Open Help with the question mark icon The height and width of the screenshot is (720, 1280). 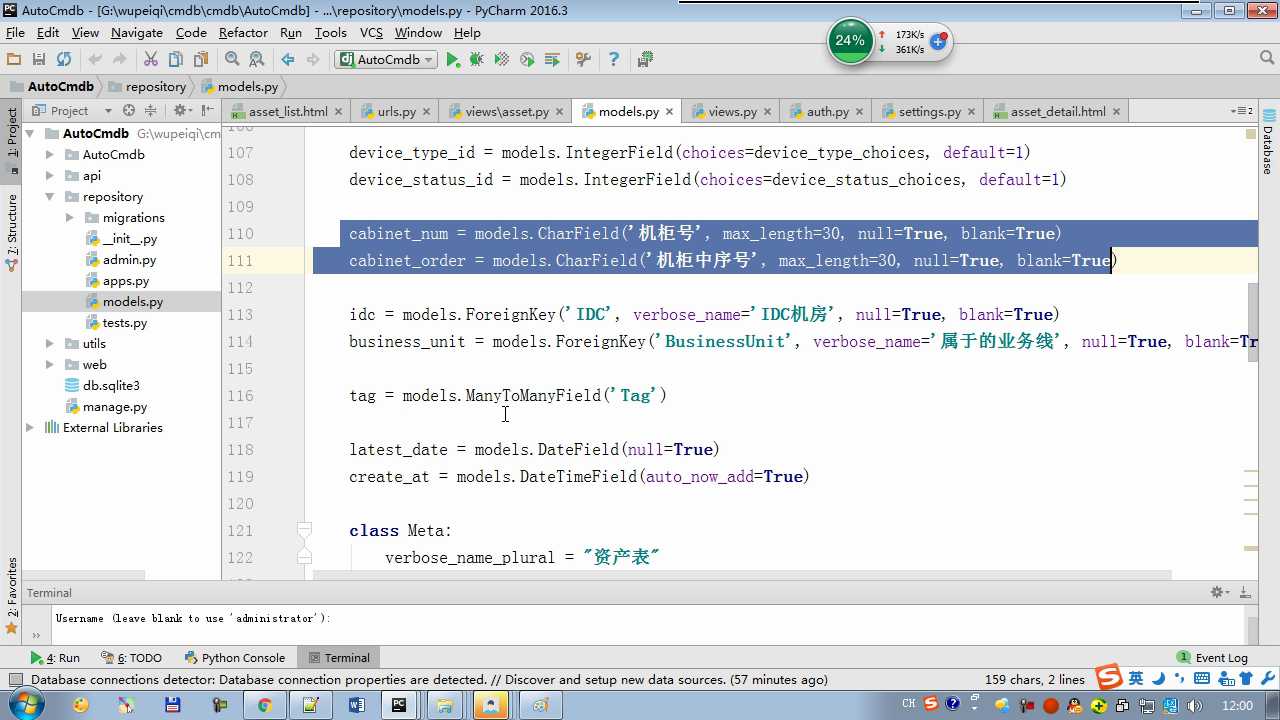614,60
